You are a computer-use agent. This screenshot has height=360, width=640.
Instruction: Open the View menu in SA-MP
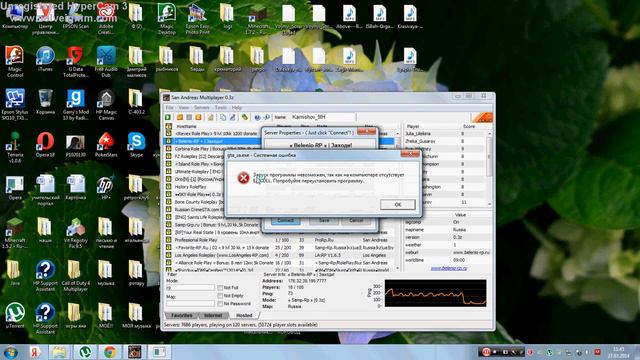[x=184, y=108]
